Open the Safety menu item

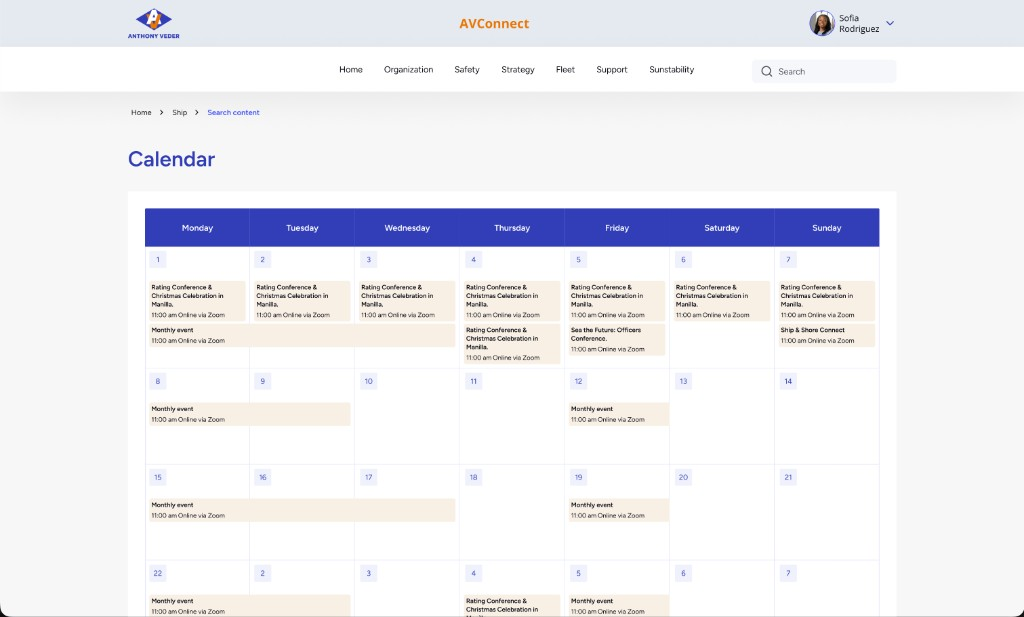(x=467, y=69)
